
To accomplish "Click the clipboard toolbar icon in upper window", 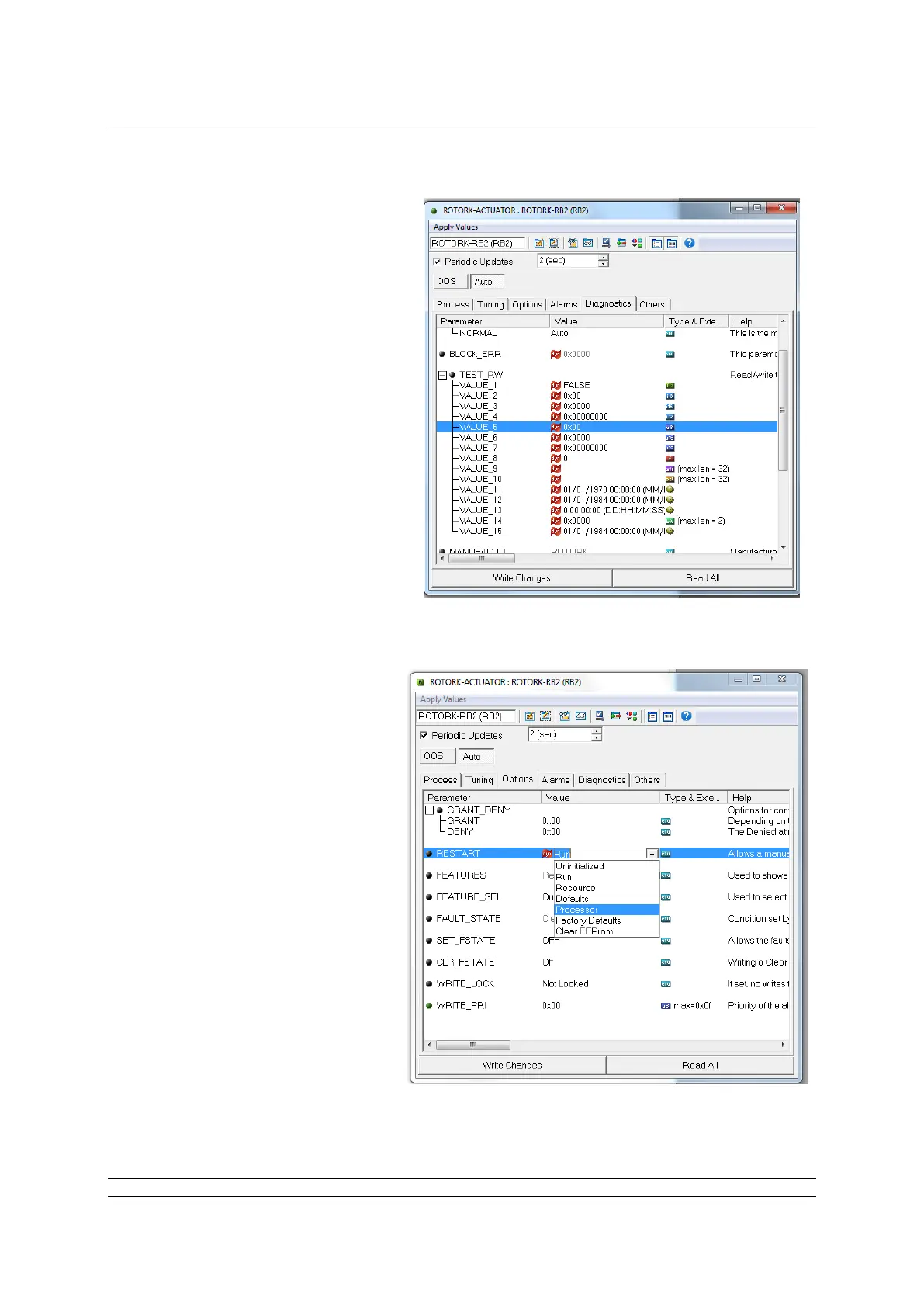I will [573, 243].
